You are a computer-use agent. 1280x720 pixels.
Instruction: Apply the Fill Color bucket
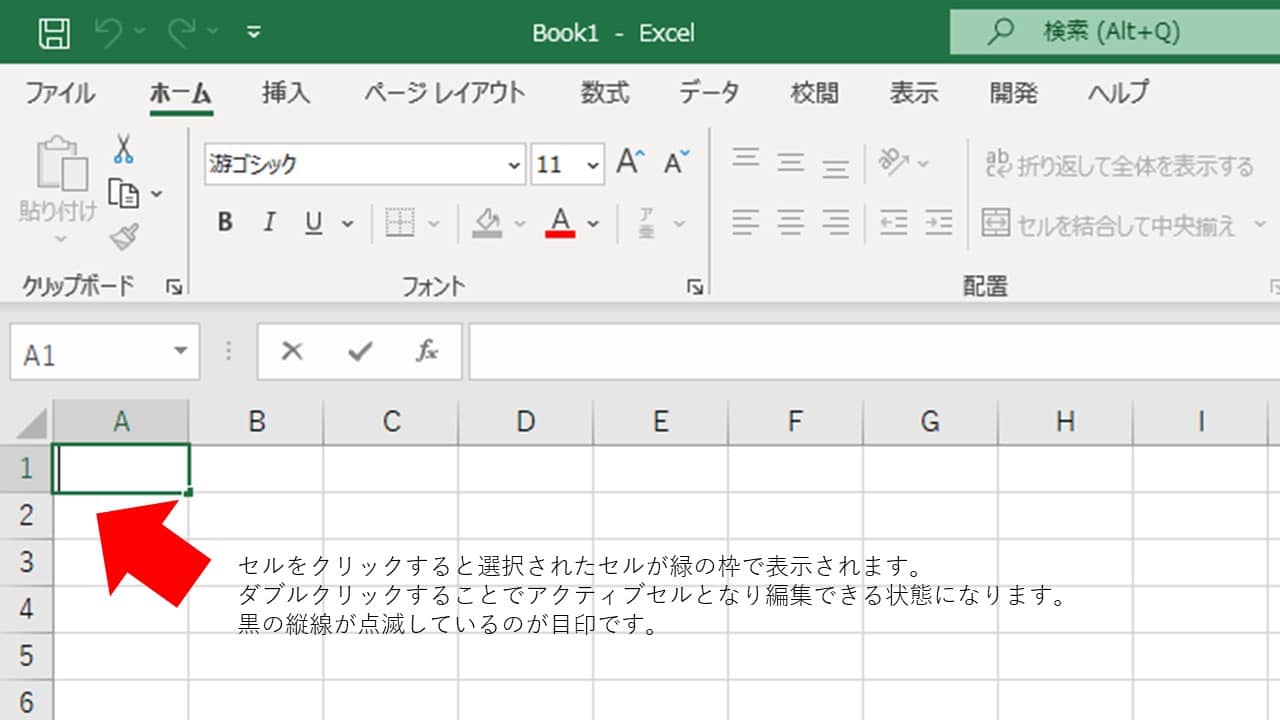487,223
